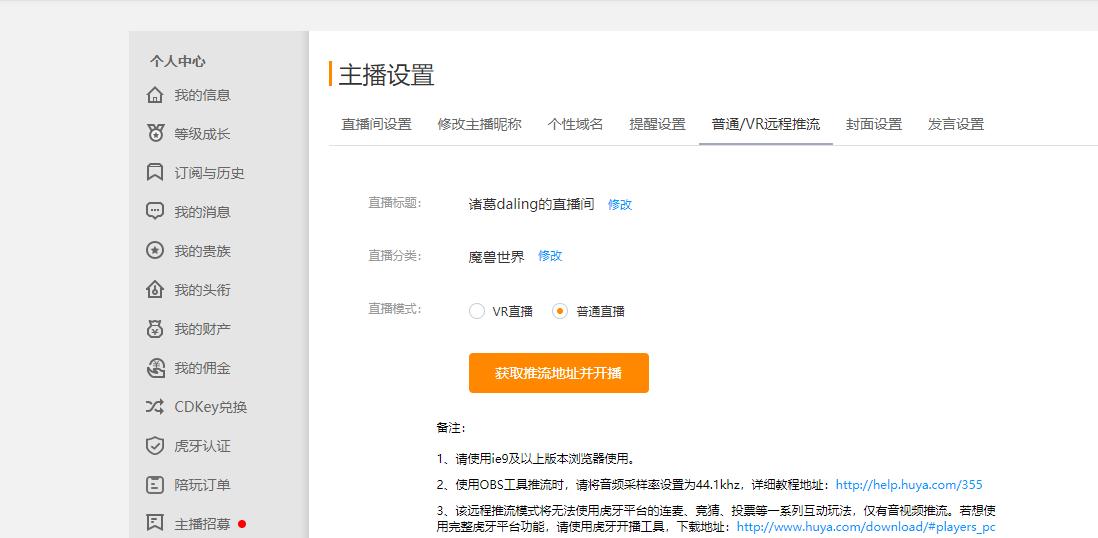Open 我的佣金 in the sidebar
This screenshot has width=1098, height=538.
pos(202,368)
